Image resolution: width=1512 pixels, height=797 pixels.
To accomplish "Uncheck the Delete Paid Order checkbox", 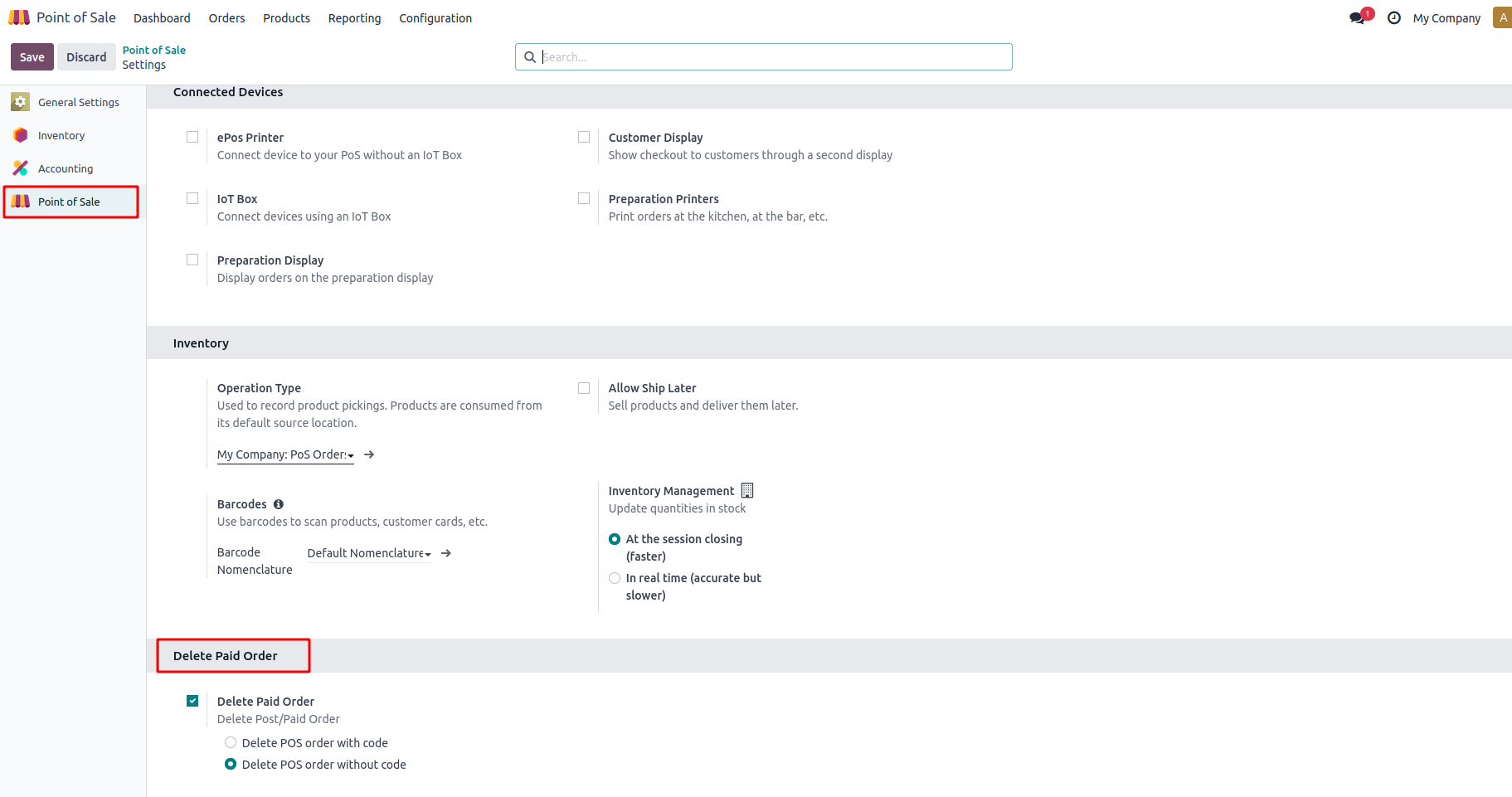I will point(192,701).
